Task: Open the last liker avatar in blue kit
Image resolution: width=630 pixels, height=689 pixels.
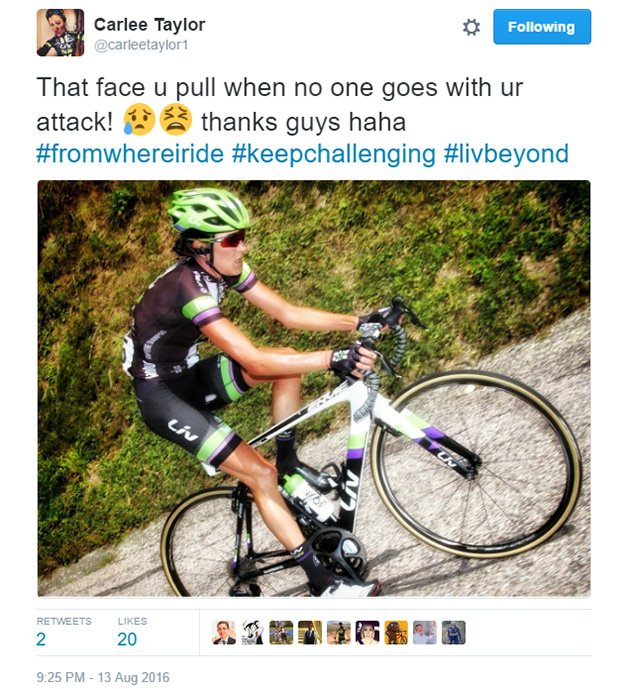Action: 453,632
